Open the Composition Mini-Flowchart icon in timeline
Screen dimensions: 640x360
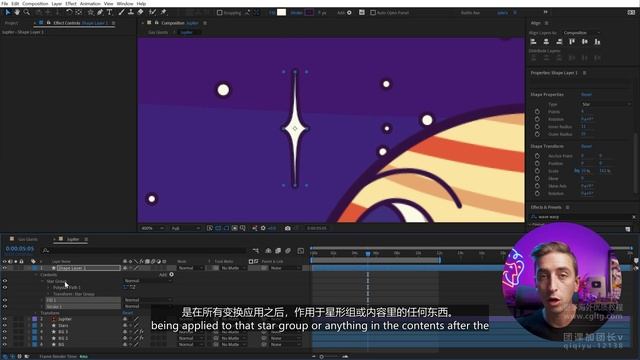[256, 251]
